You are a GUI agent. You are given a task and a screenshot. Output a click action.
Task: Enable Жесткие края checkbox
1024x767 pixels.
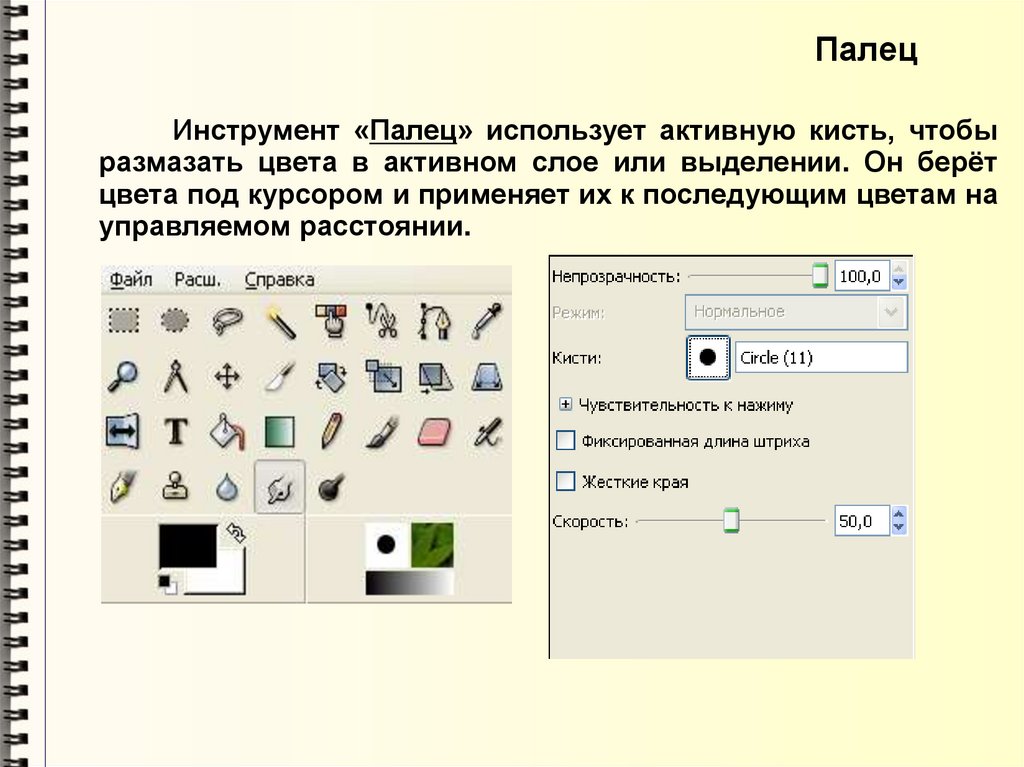click(x=566, y=481)
